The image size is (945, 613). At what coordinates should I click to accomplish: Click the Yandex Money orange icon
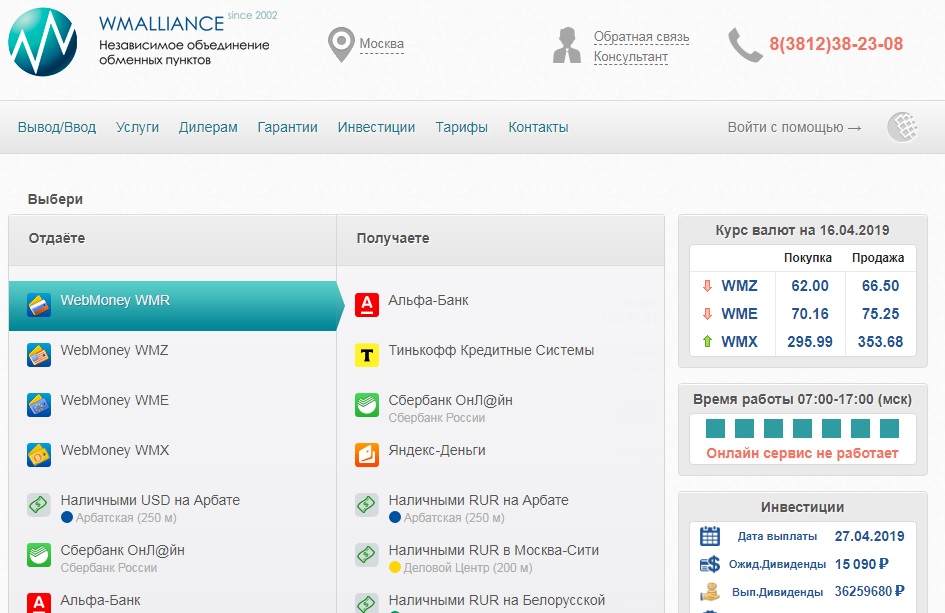click(x=367, y=454)
